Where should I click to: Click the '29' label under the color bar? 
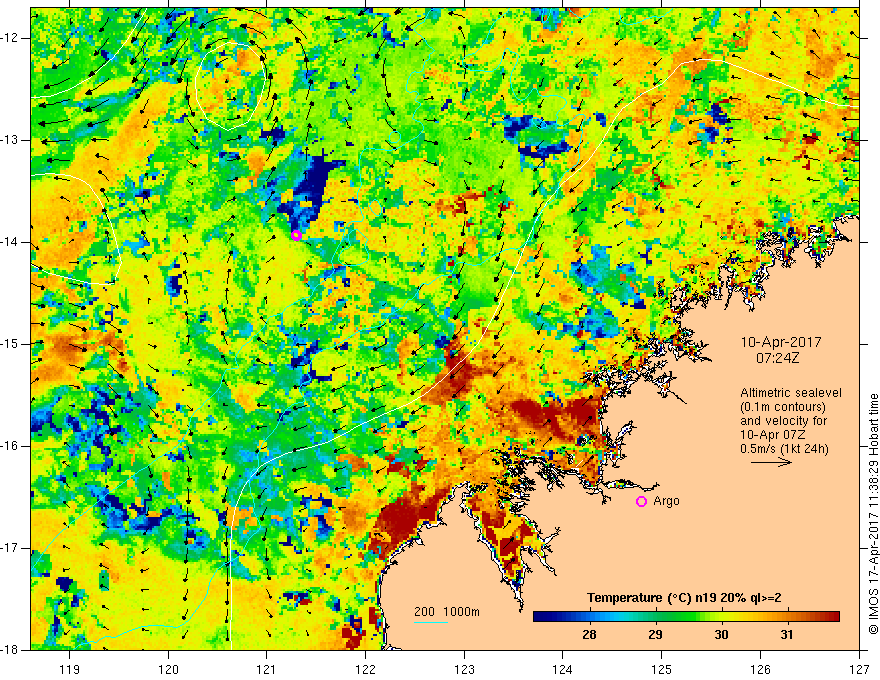point(655,635)
